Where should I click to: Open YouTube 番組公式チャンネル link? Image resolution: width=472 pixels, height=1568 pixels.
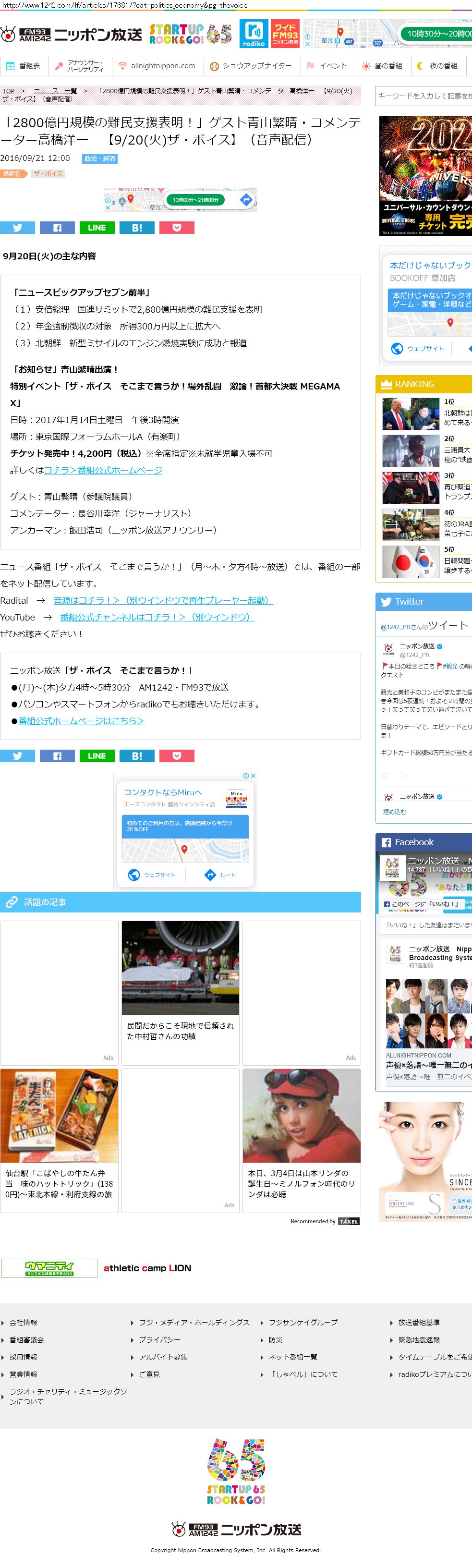157,617
